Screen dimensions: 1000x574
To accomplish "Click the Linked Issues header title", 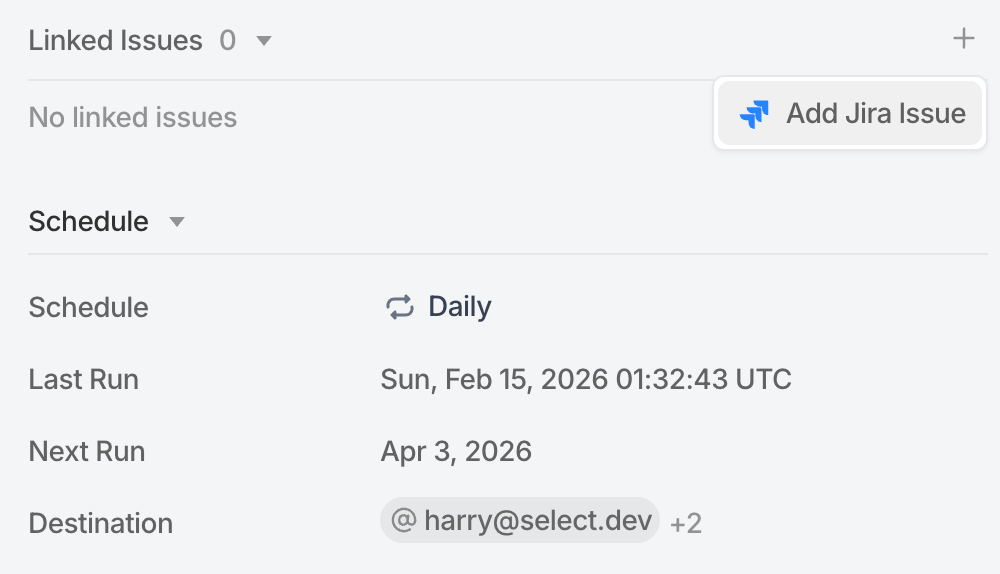I will pos(115,41).
